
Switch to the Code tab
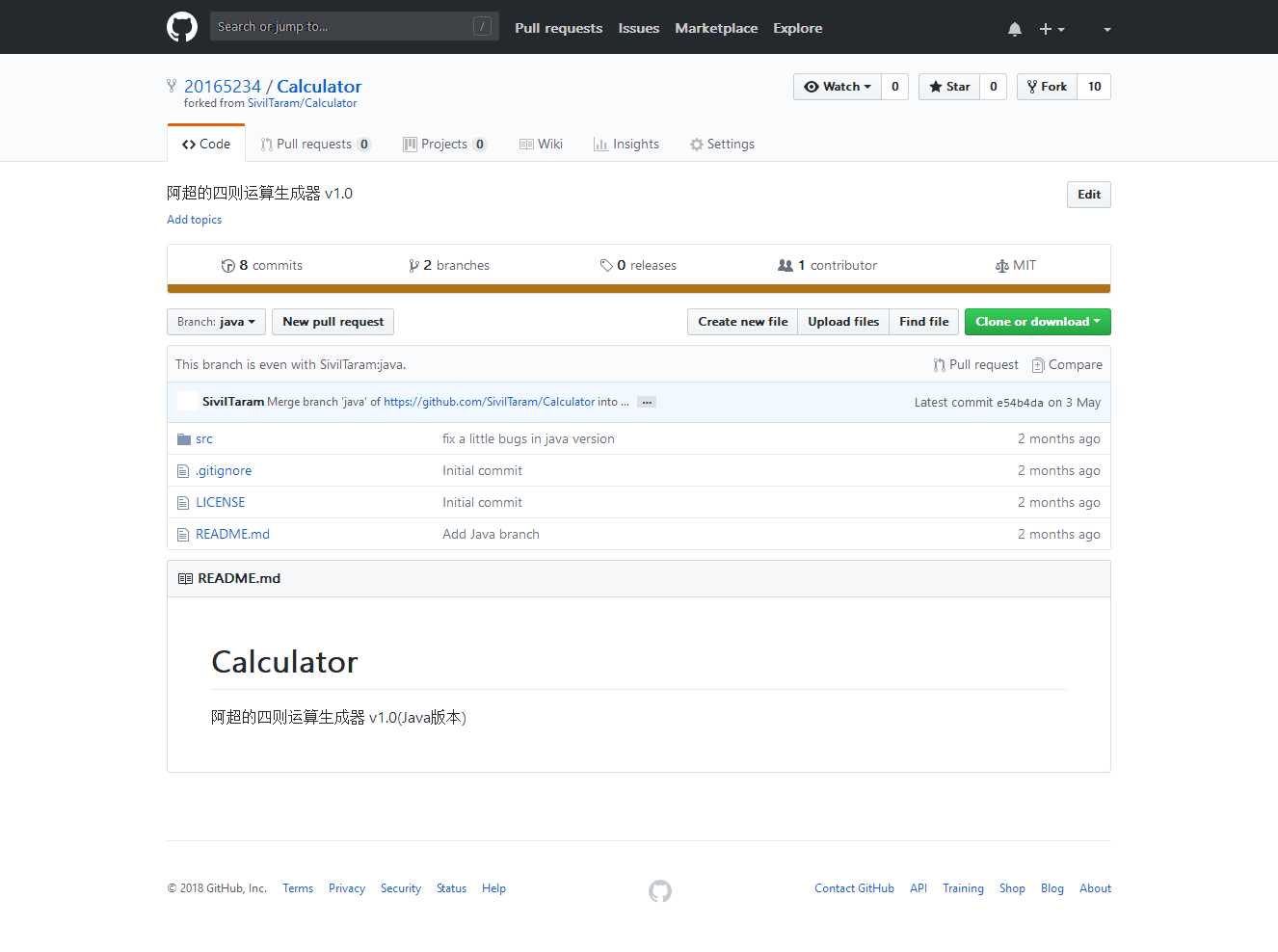[x=206, y=144]
